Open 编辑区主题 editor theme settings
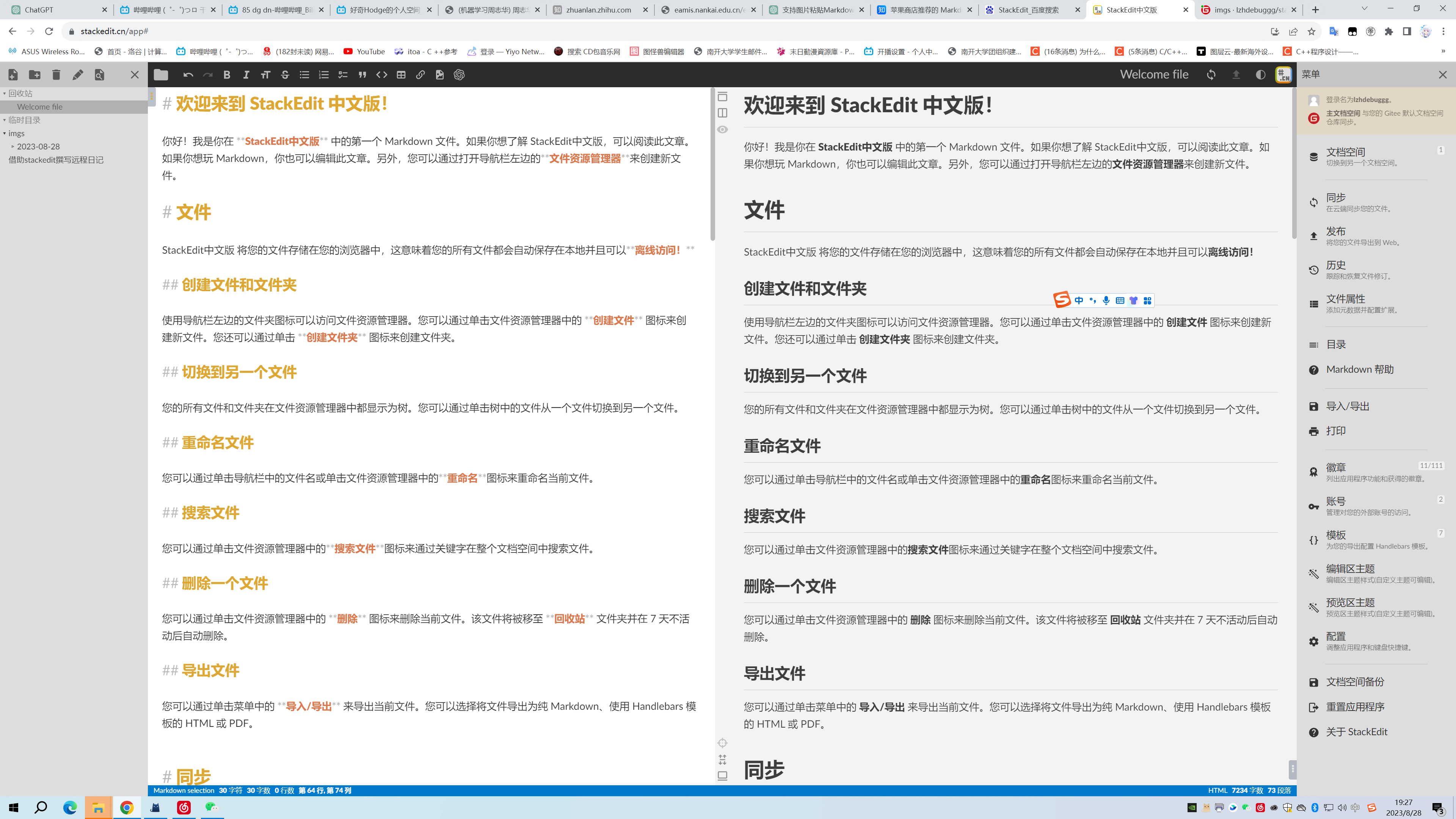 point(1376,573)
